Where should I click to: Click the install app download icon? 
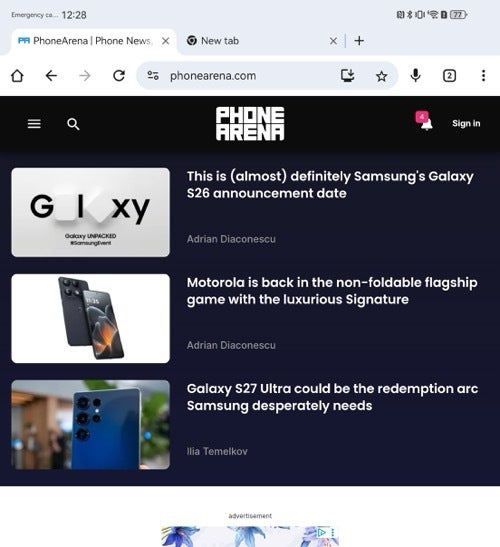tap(348, 75)
